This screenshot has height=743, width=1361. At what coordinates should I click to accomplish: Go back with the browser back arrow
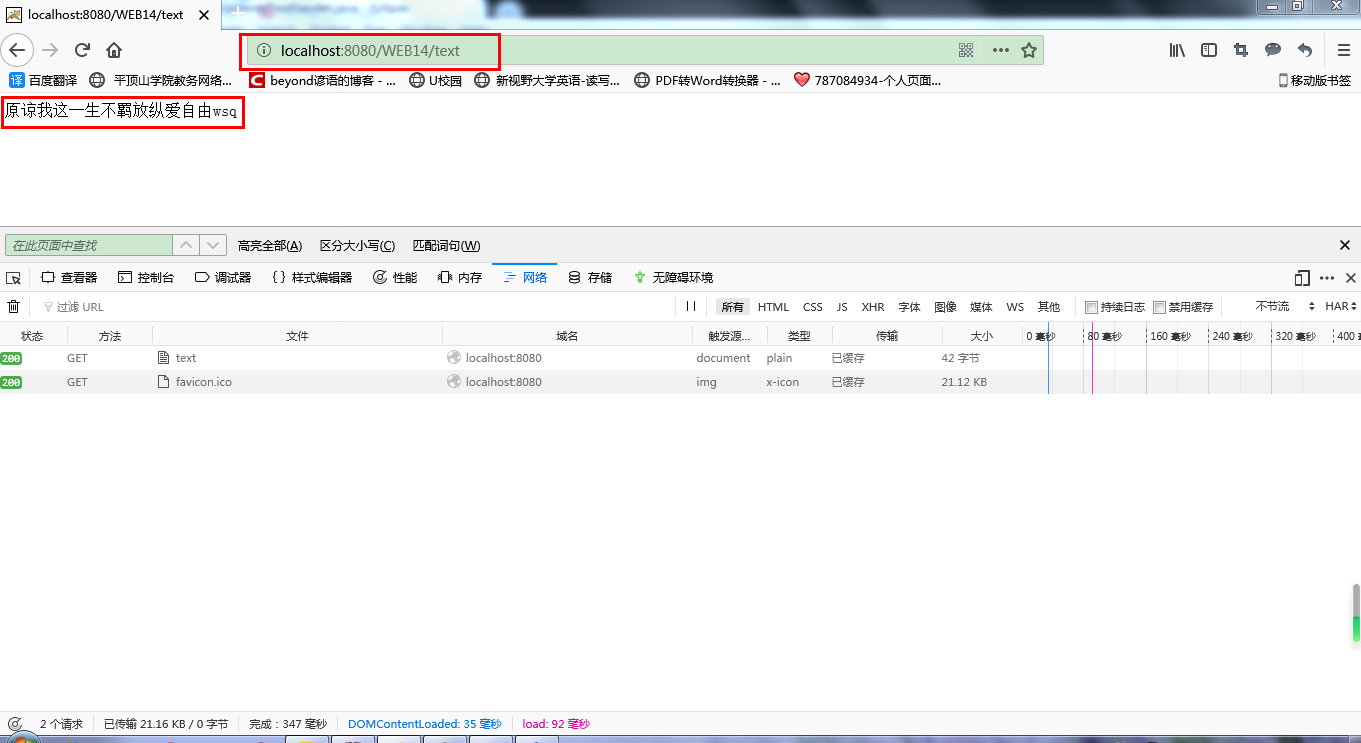point(17,50)
